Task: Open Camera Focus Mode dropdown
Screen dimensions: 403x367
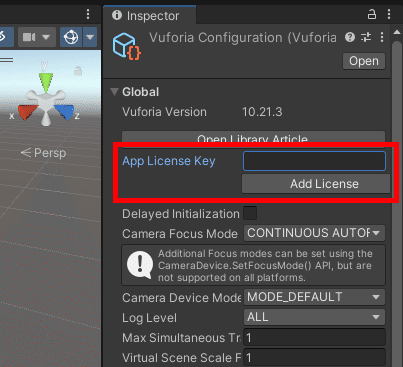Action: [x=314, y=233]
